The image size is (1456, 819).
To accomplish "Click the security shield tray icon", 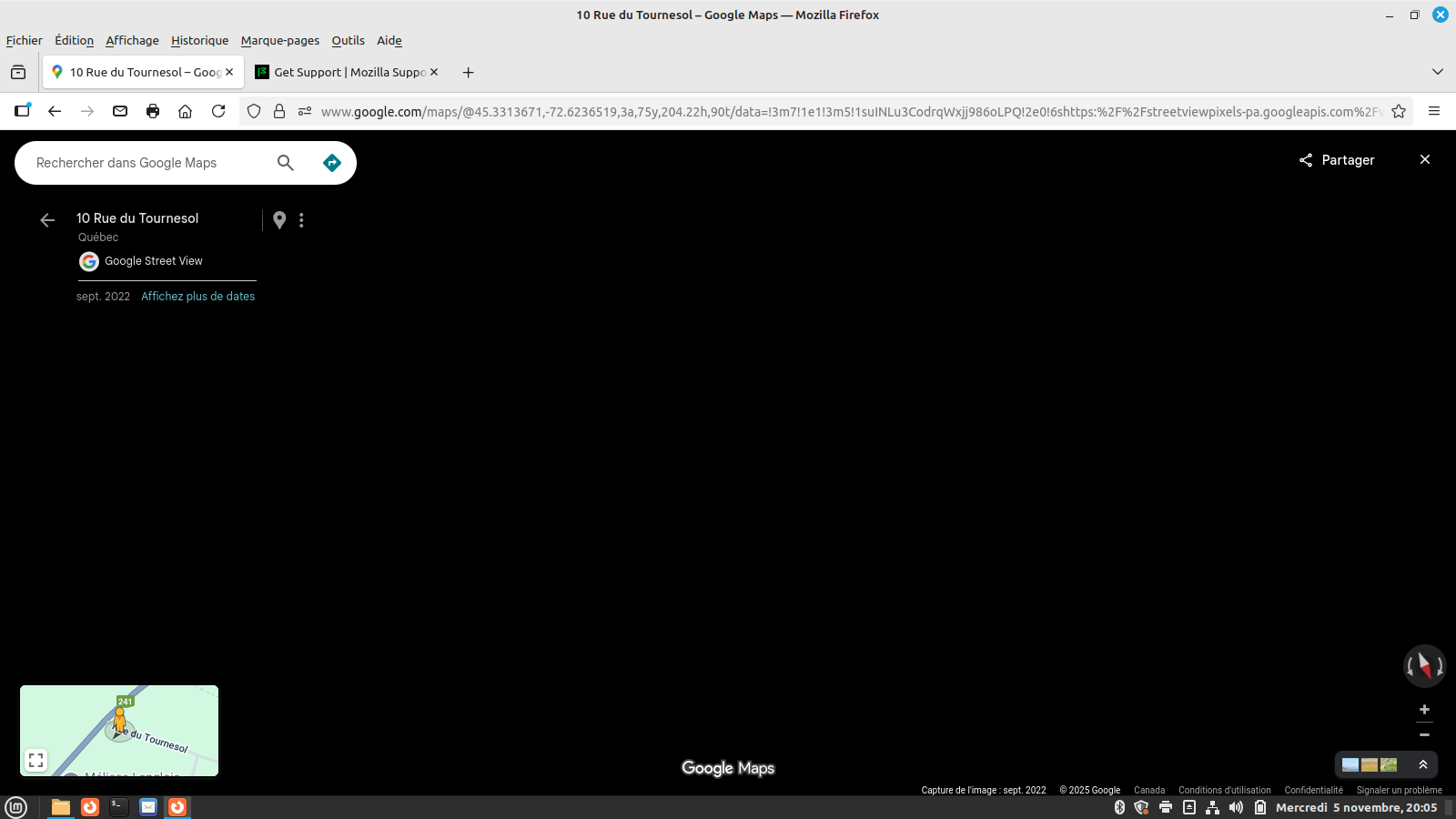I will point(1142,807).
